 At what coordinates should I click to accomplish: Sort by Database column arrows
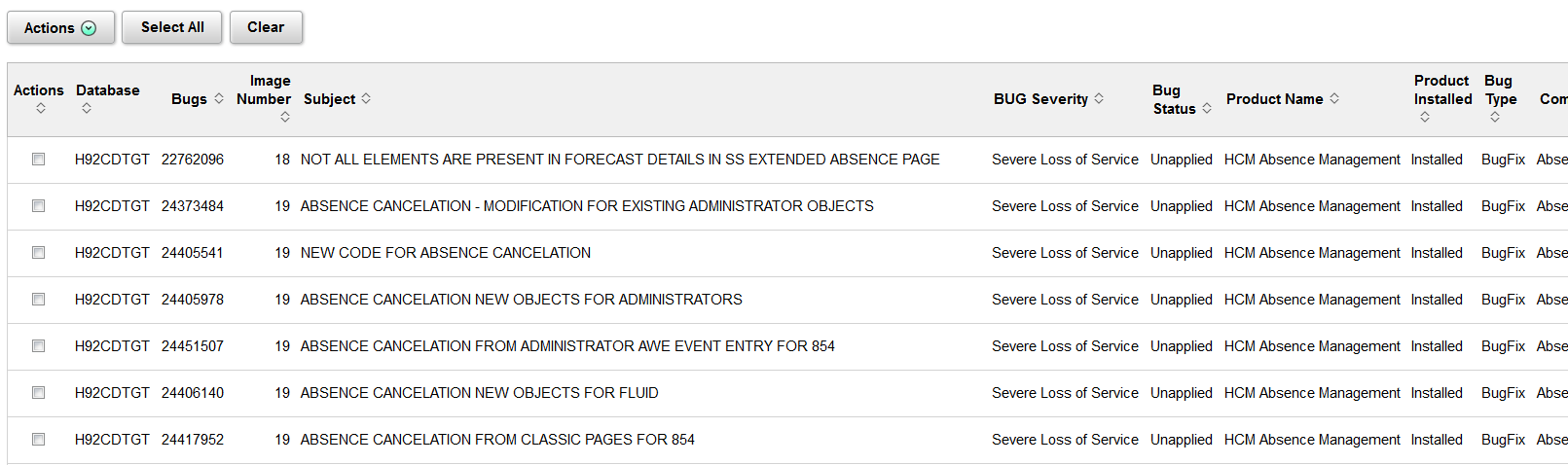pyautogui.click(x=87, y=108)
